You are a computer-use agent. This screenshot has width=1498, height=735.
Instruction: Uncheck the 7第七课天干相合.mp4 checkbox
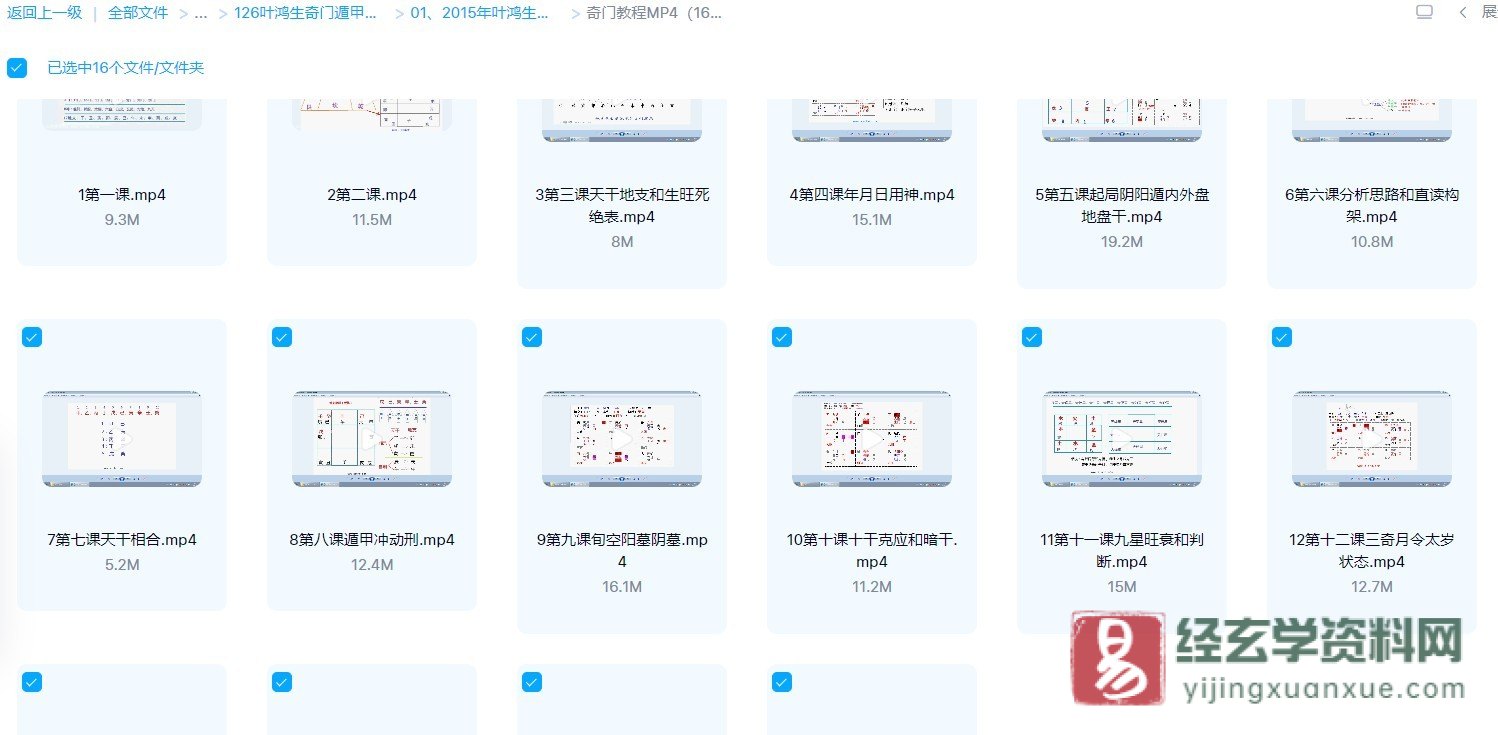(x=32, y=338)
